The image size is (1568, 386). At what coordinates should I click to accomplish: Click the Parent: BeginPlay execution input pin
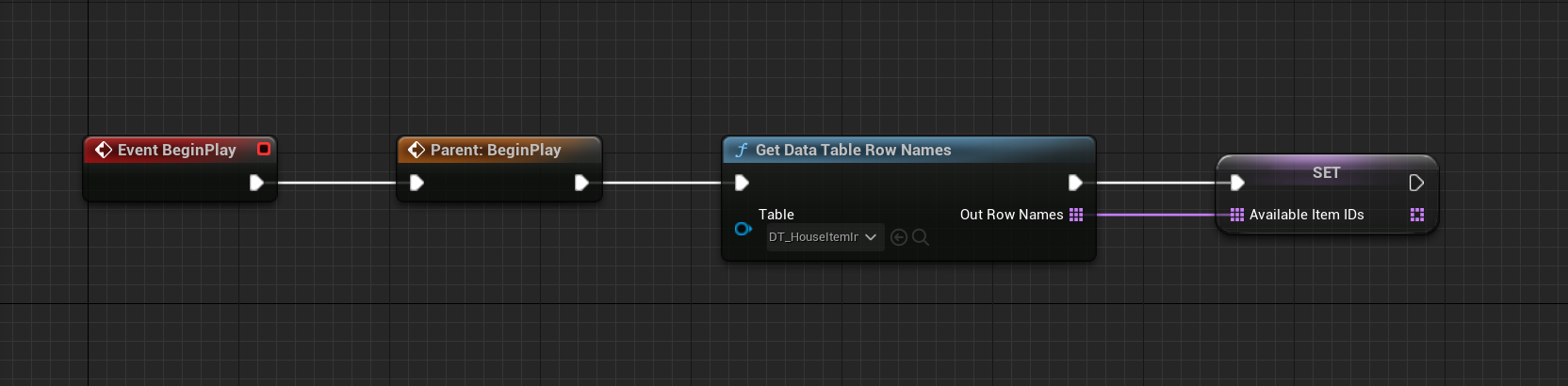point(416,183)
